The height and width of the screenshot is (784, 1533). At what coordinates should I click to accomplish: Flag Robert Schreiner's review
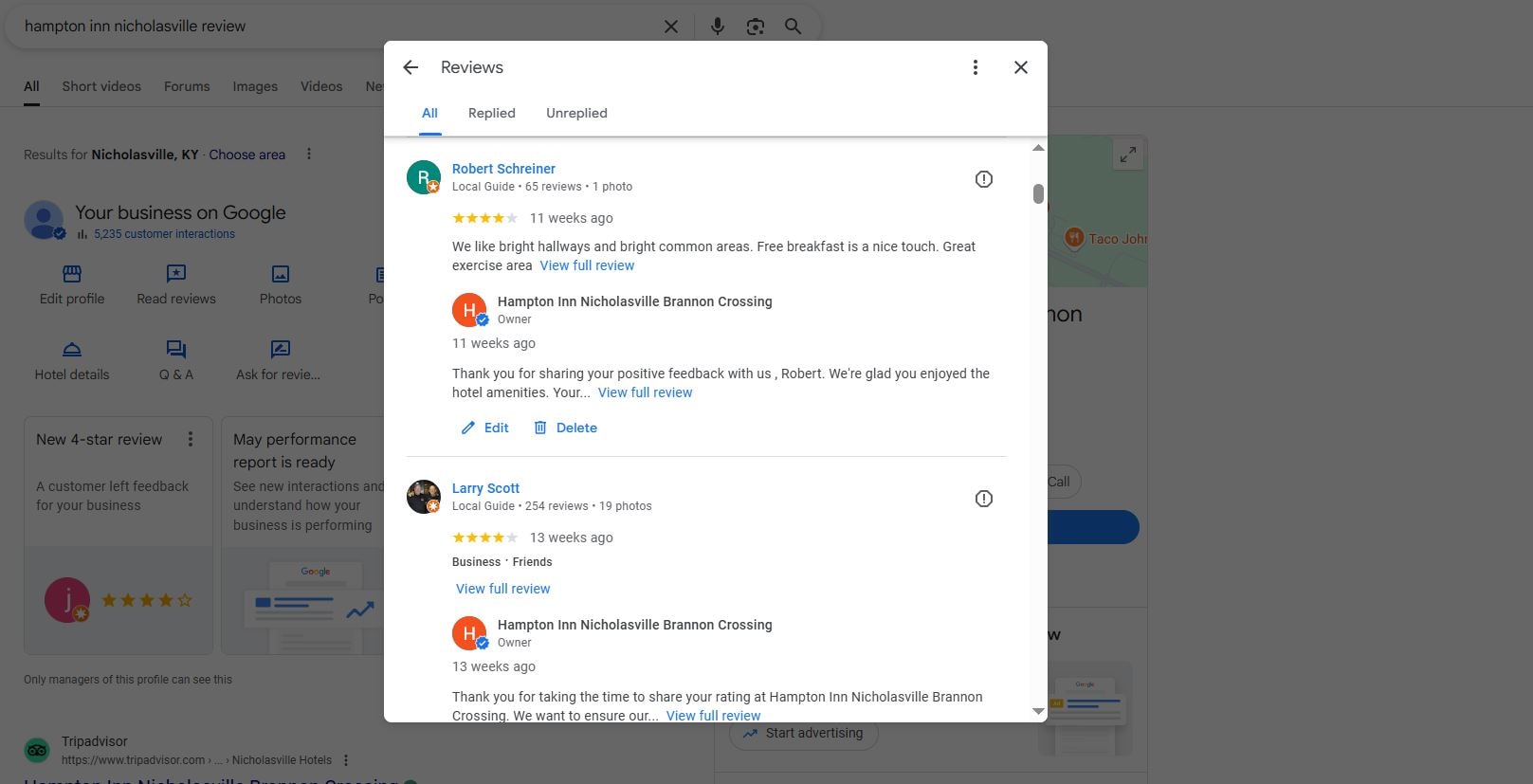tap(984, 179)
